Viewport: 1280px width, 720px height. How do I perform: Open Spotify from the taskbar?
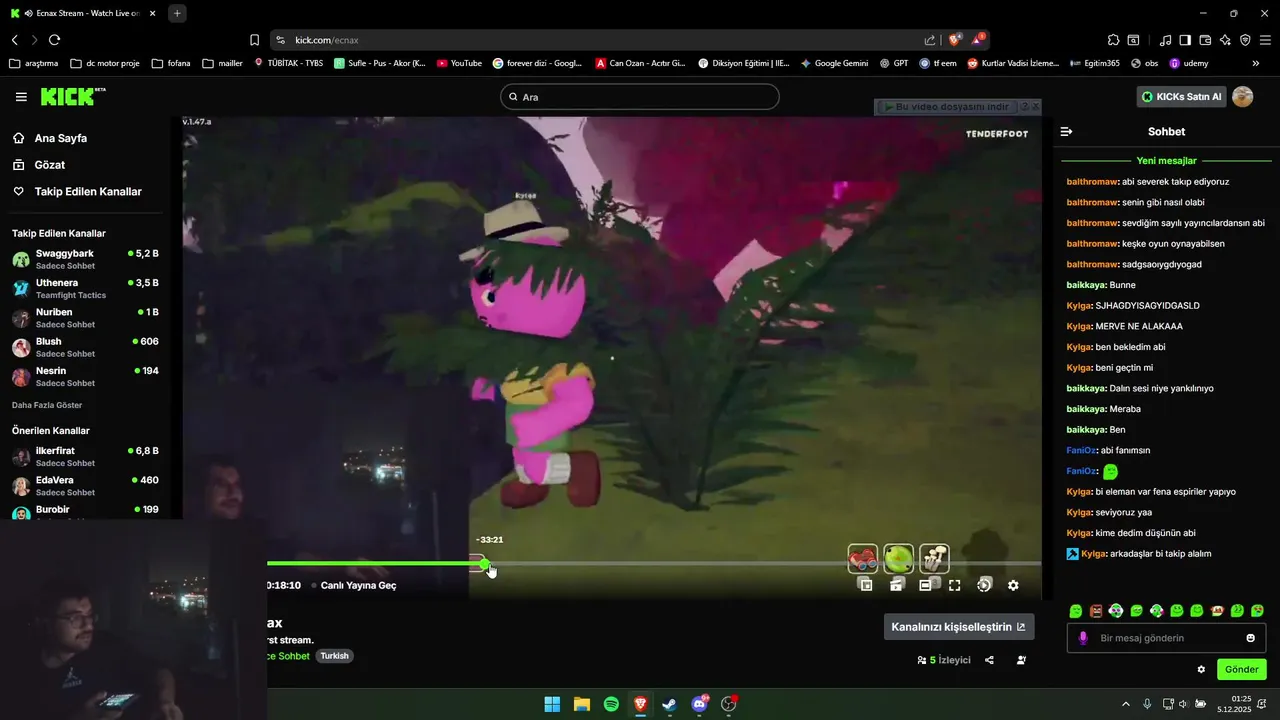coord(611,704)
